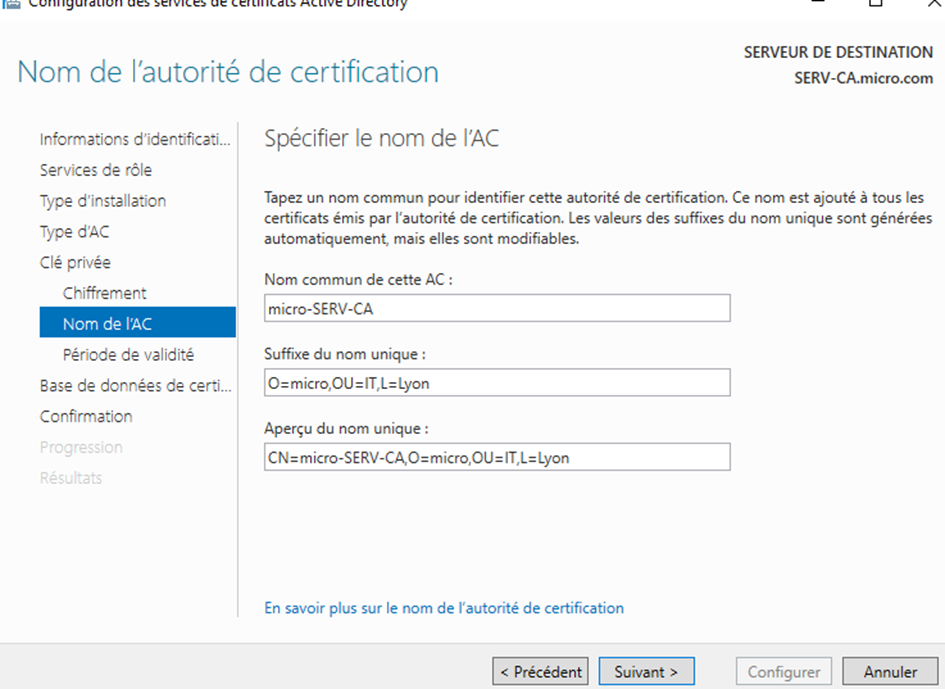The width and height of the screenshot is (945, 689).
Task: Open Informations d'identification step in sidebar
Action: pyautogui.click(x=135, y=139)
